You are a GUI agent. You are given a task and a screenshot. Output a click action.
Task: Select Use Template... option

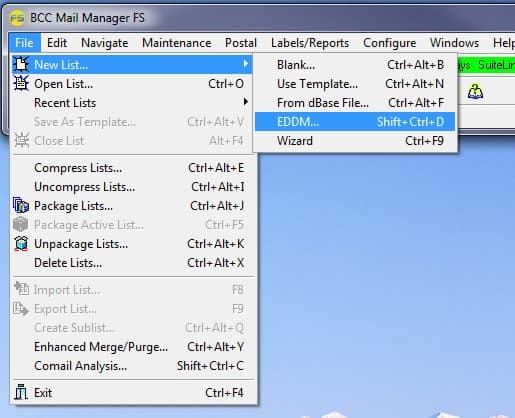click(355, 84)
